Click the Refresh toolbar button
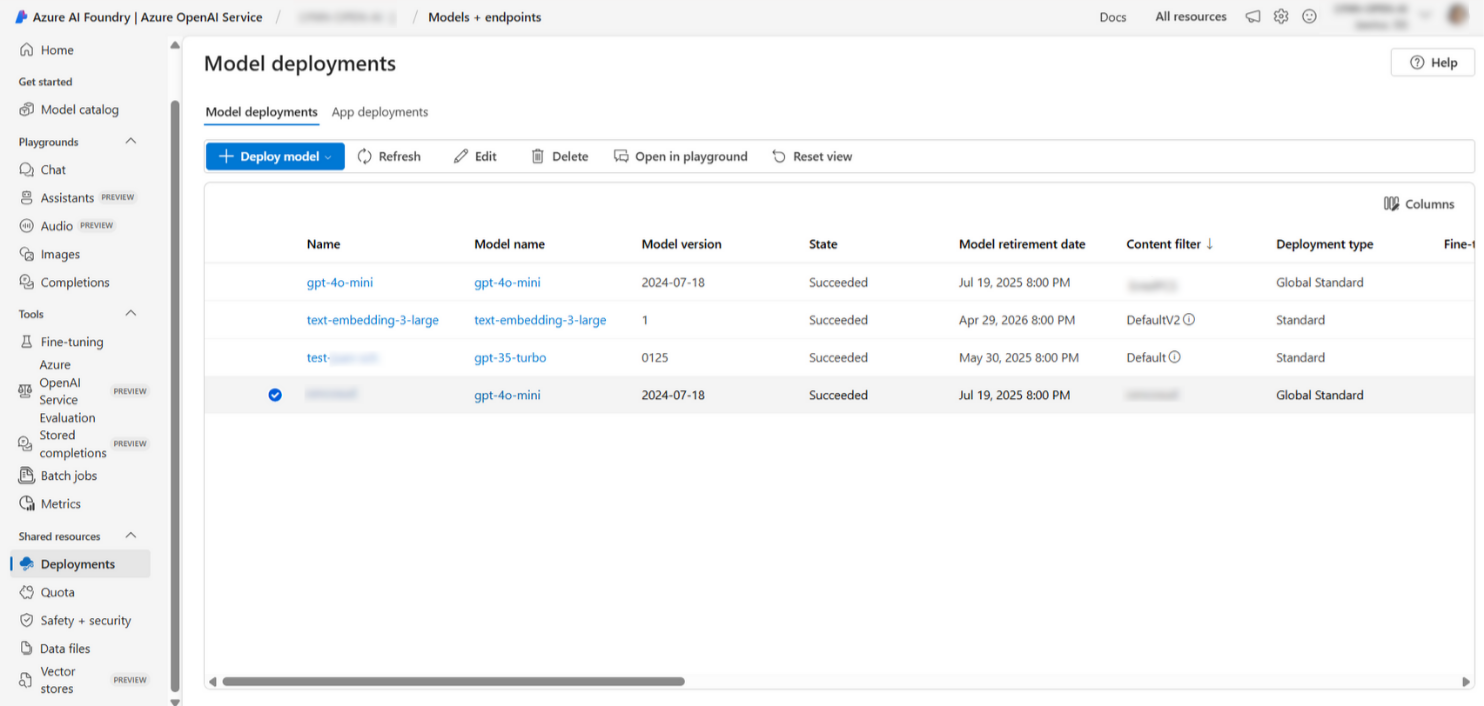Image resolution: width=1484 pixels, height=706 pixels. click(389, 157)
